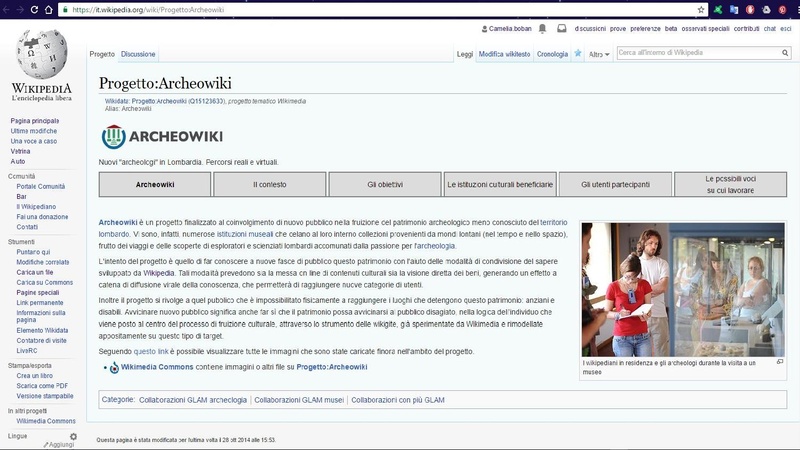800x450 pixels.
Task: Open the Cronologia tab
Action: pyautogui.click(x=552, y=54)
